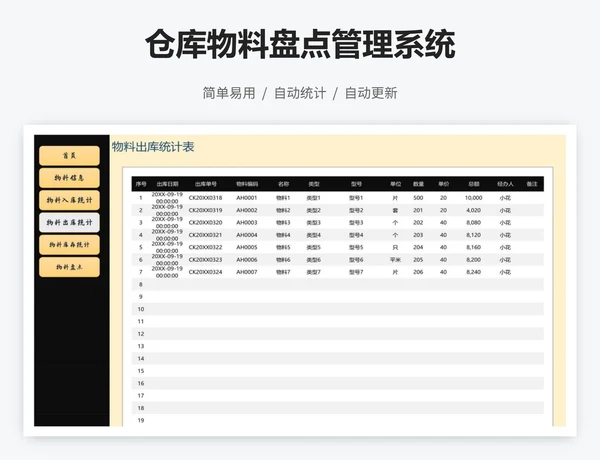The width and height of the screenshot is (600, 460).
Task: Select material code cell AH0002
Action: 247,210
